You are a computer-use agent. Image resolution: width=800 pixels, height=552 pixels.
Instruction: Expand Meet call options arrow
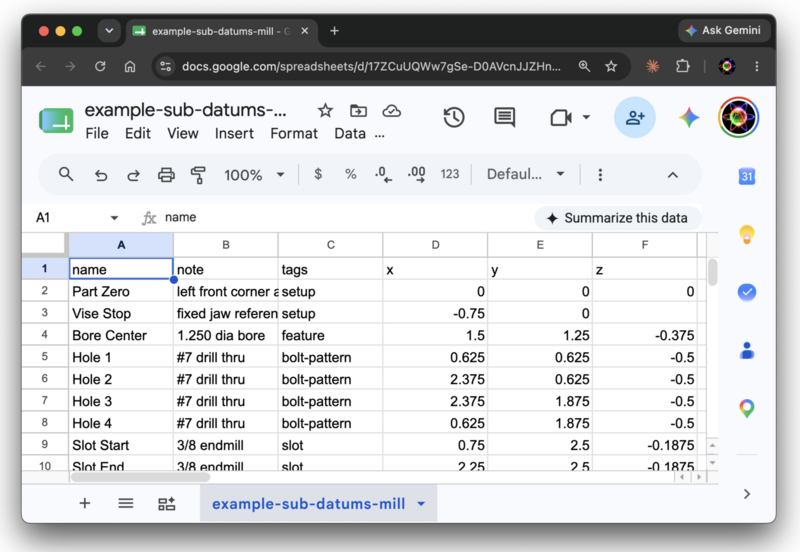tap(586, 117)
